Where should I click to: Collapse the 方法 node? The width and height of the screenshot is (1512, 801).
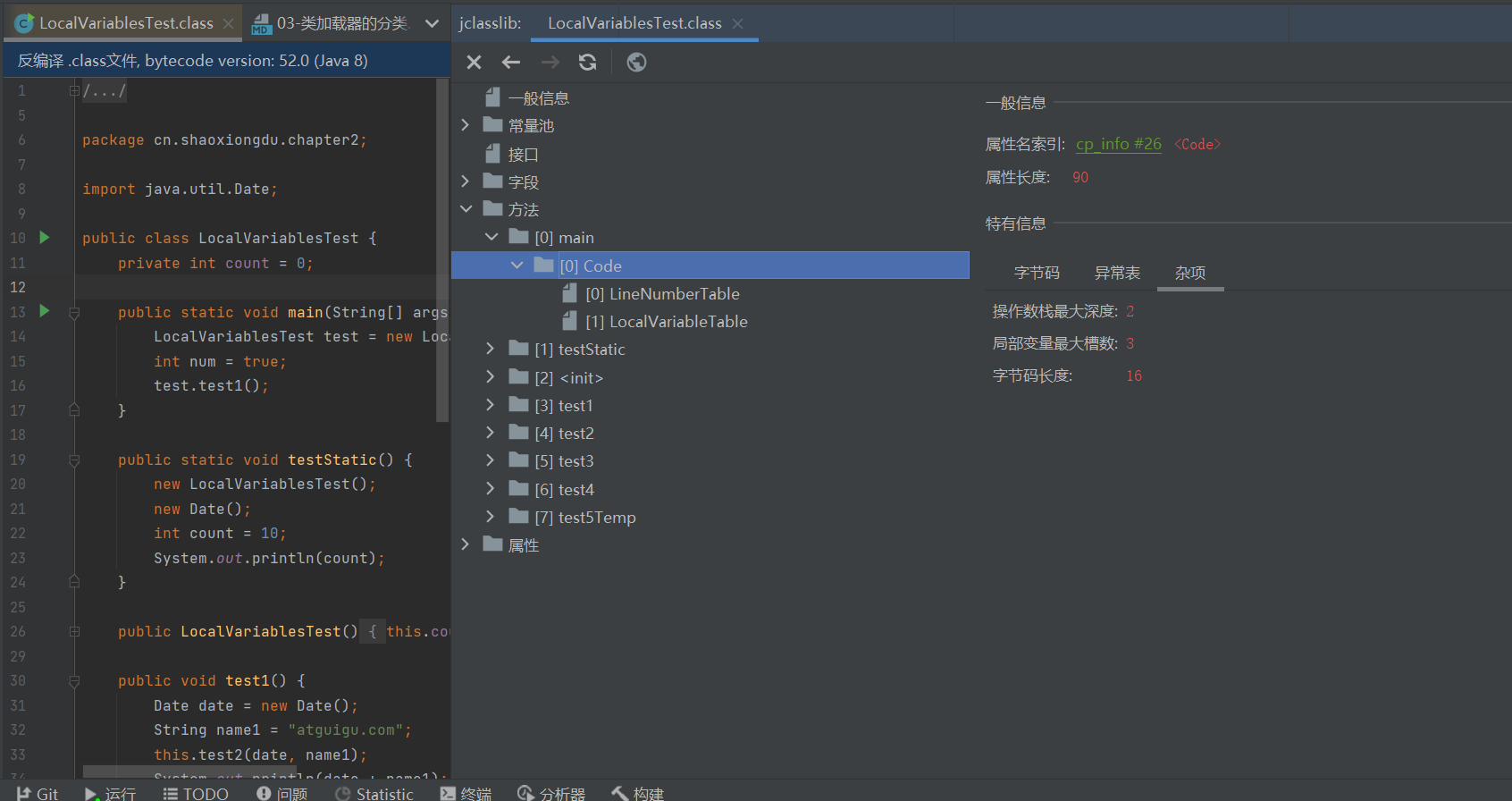coord(466,209)
